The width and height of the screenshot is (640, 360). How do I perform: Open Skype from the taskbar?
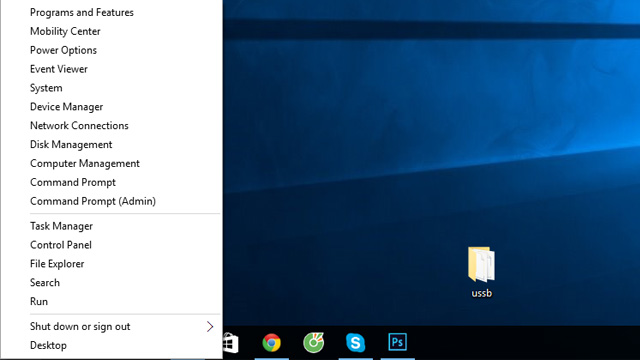[356, 342]
